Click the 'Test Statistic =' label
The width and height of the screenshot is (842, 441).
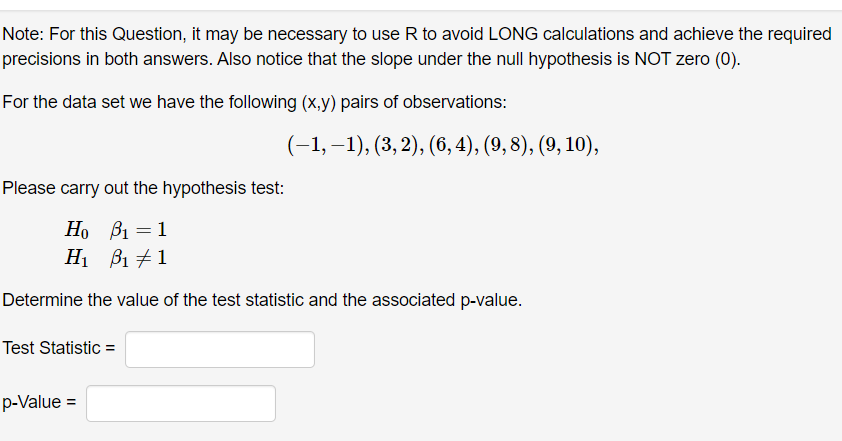tap(59, 348)
